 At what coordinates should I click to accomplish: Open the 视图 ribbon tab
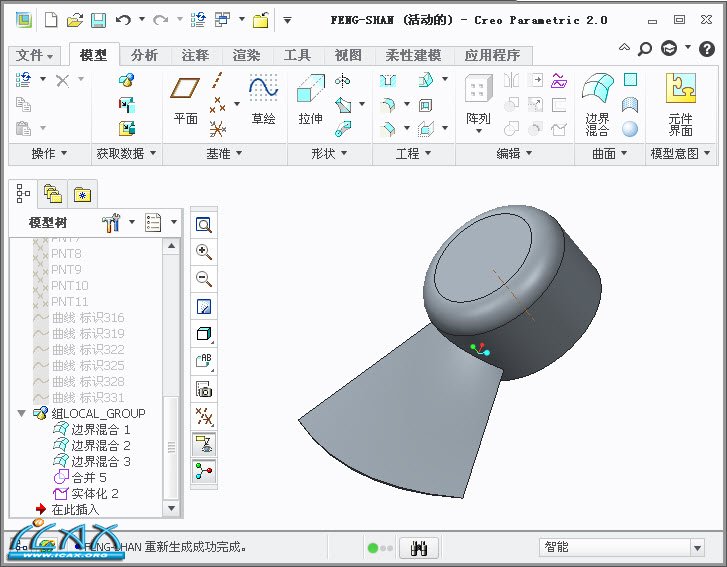pyautogui.click(x=347, y=55)
